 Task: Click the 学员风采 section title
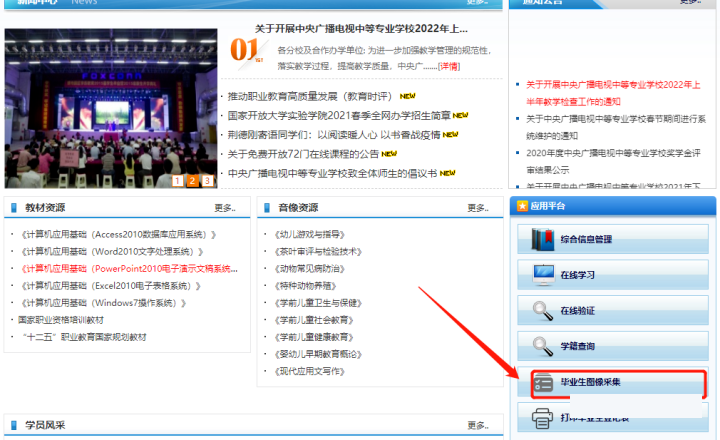[x=45, y=425]
